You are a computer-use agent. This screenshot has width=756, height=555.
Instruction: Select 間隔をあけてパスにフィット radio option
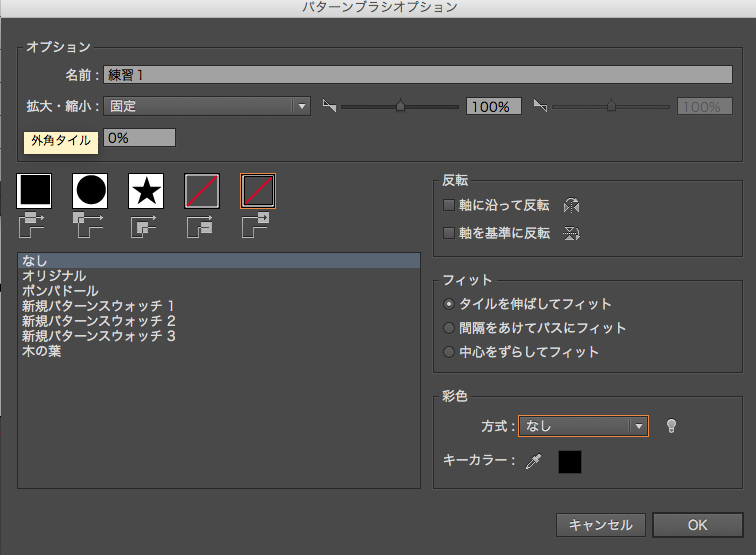pyautogui.click(x=449, y=328)
